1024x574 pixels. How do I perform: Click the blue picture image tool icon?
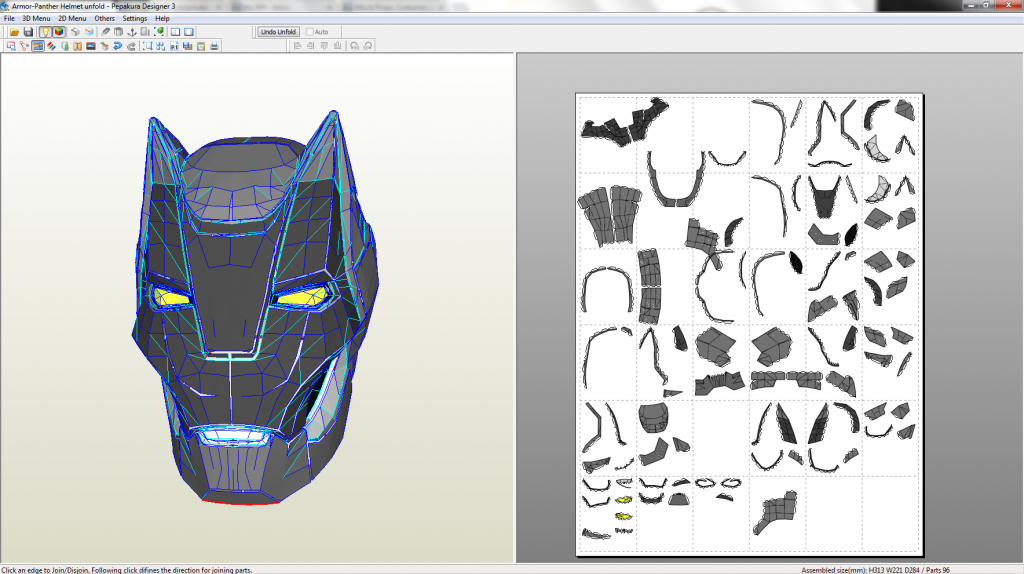[91, 46]
